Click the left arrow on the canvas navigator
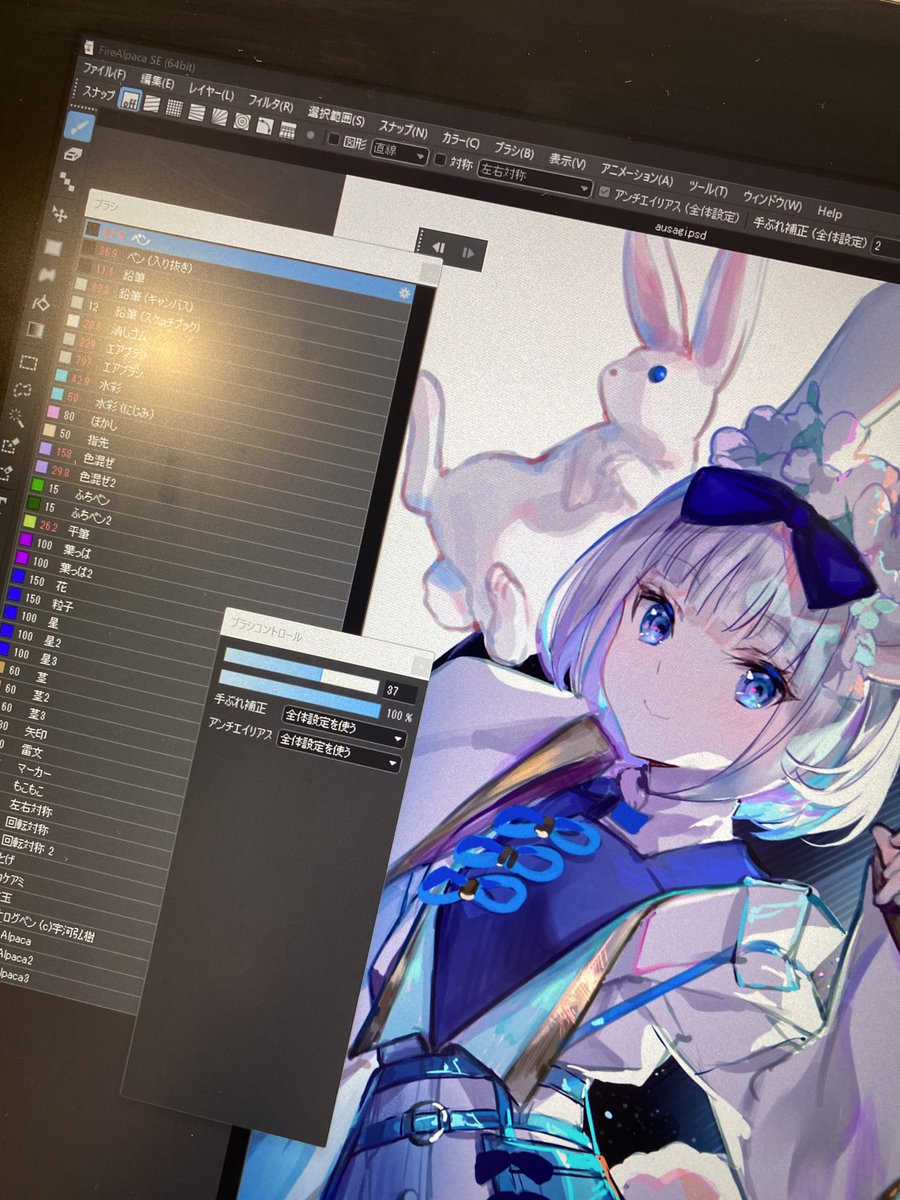900x1200 pixels. tap(438, 245)
